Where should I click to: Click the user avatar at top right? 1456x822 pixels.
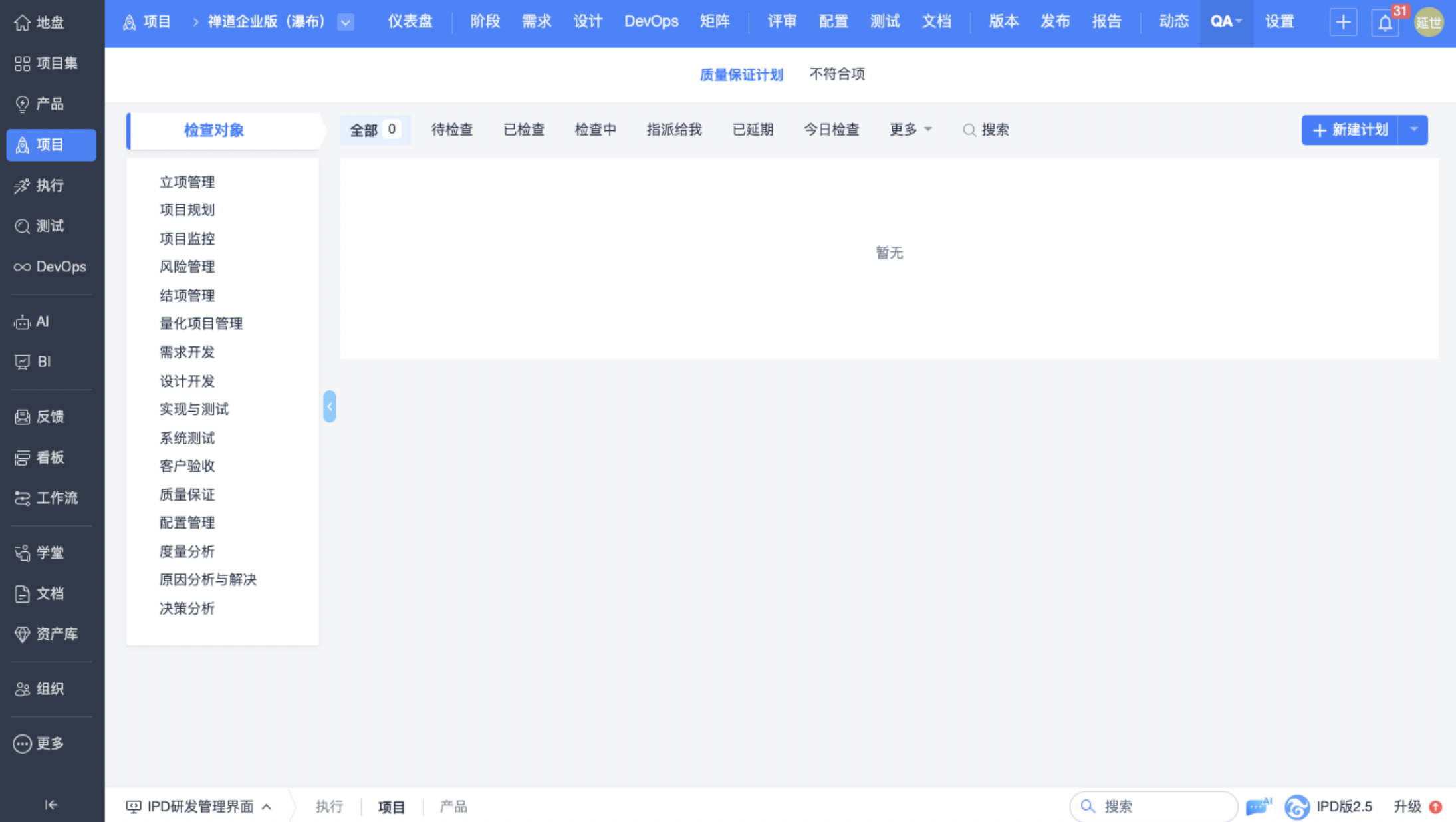click(1429, 23)
